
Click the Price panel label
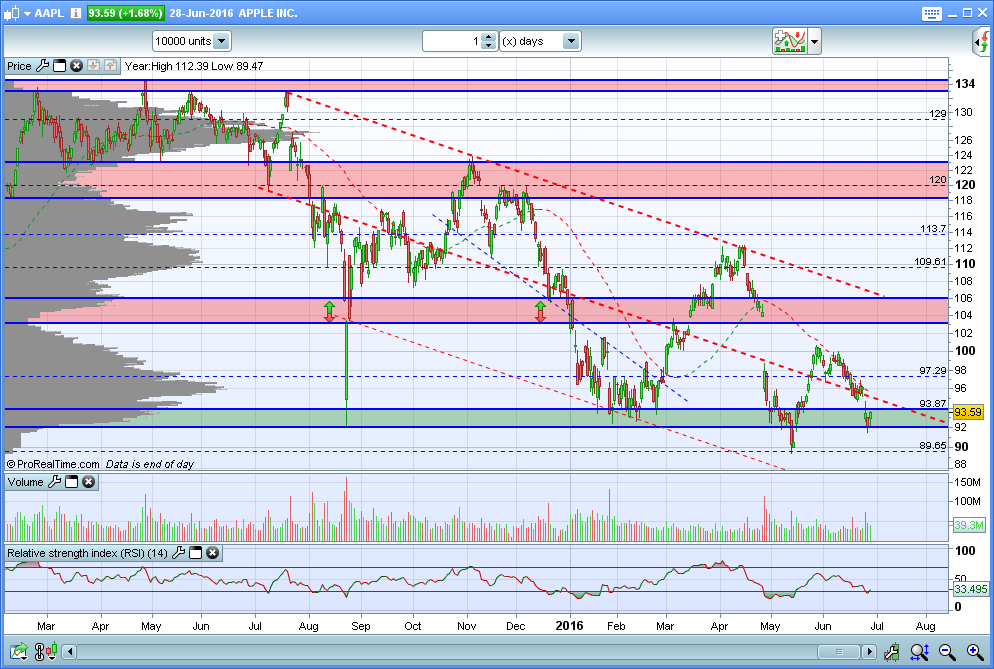(x=19, y=66)
